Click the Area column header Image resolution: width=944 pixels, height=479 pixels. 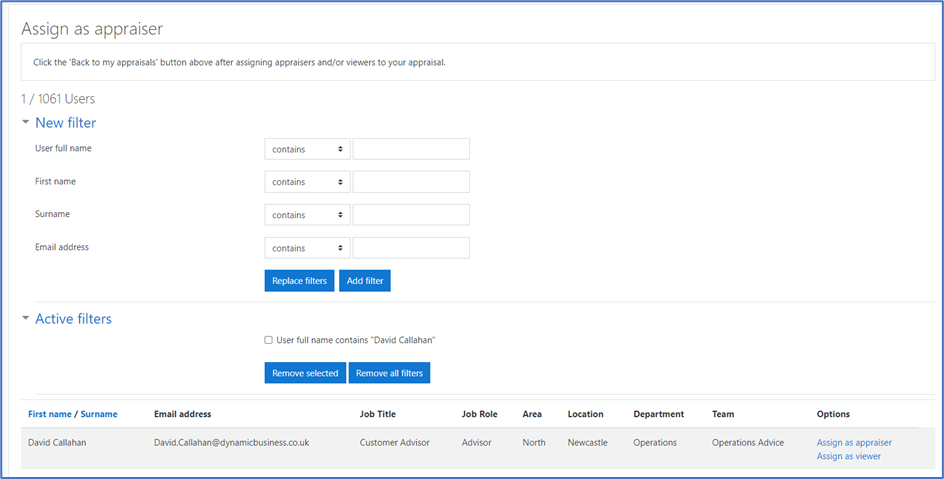pyautogui.click(x=532, y=414)
